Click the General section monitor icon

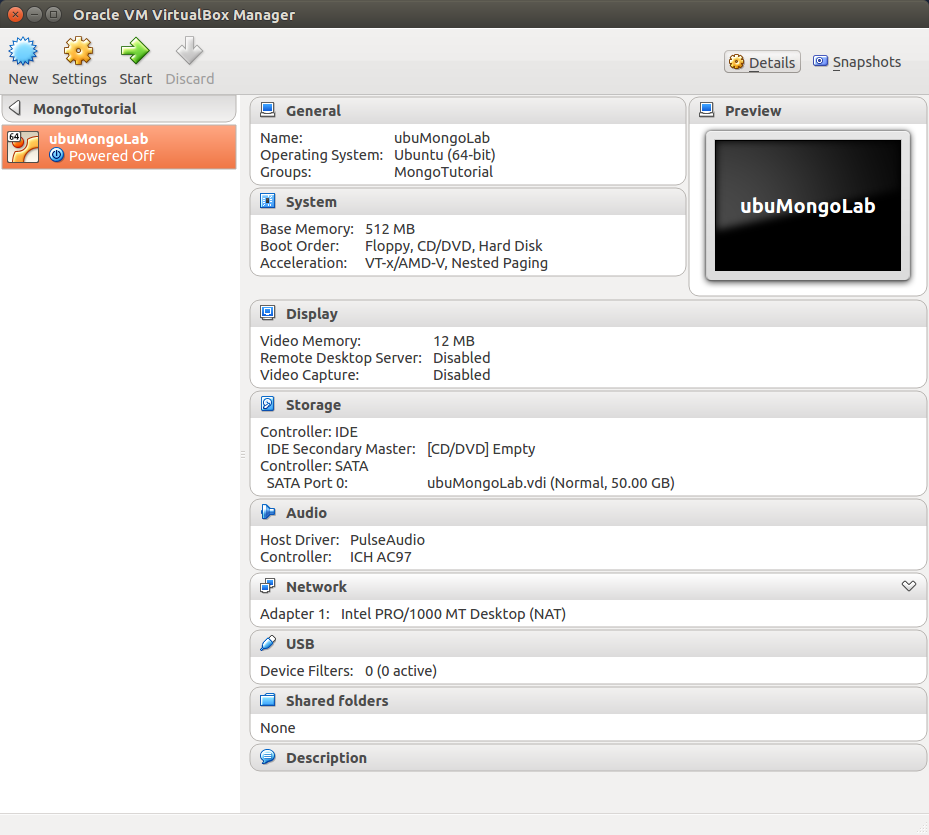pos(268,110)
